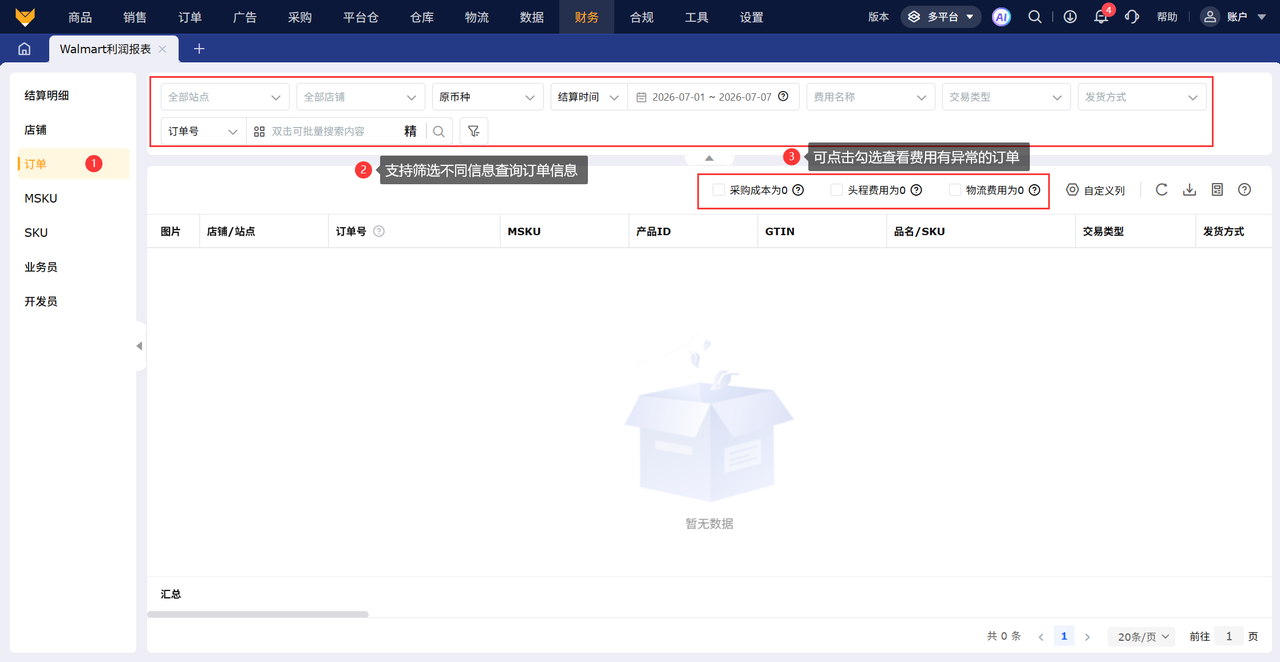Click the help icon at toolbar end
This screenshot has height=662, width=1280.
click(x=1245, y=190)
